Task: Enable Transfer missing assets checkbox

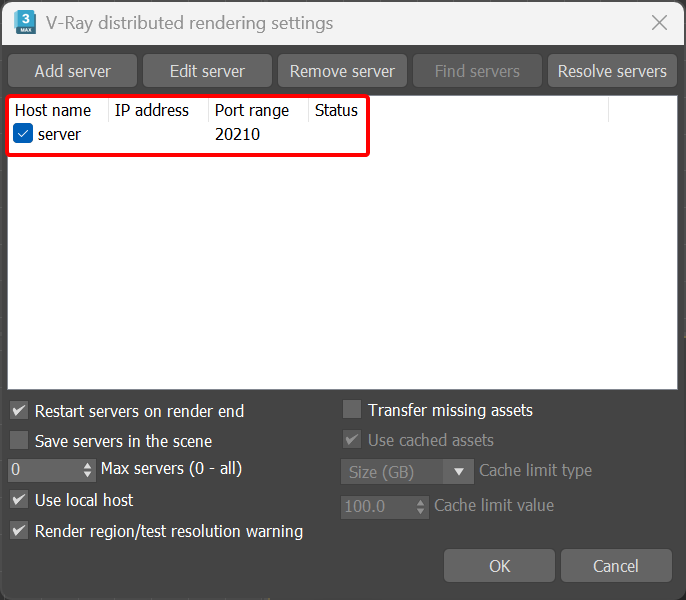Action: click(352, 410)
